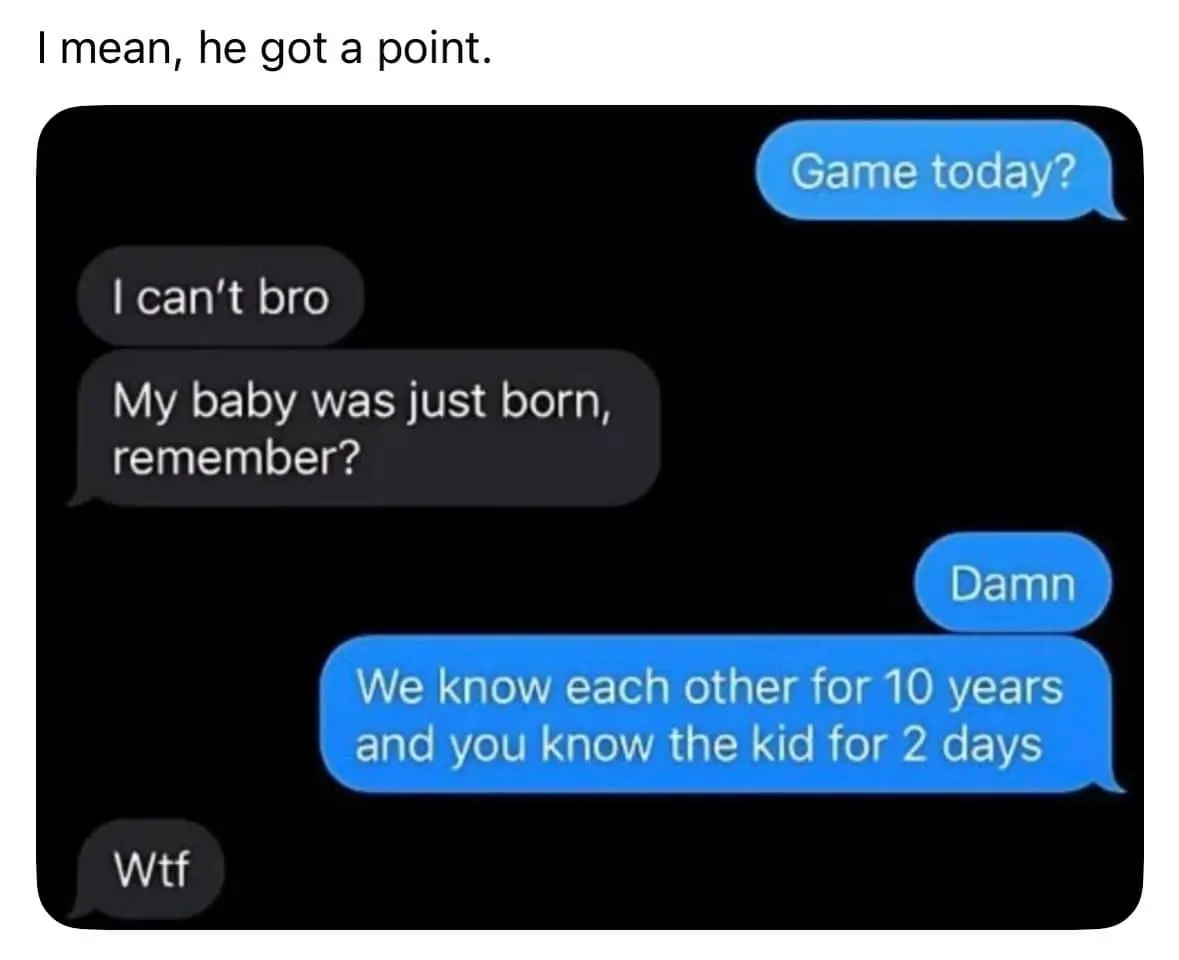The image size is (1179, 960).
Task: Select the line "and you know the kid for 2 days"
Action: coord(699,744)
